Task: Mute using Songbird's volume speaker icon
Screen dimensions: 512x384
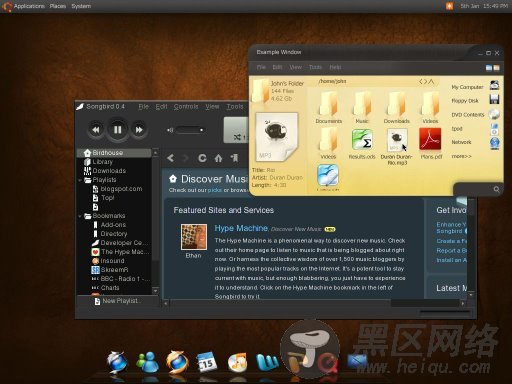Action: click(170, 130)
